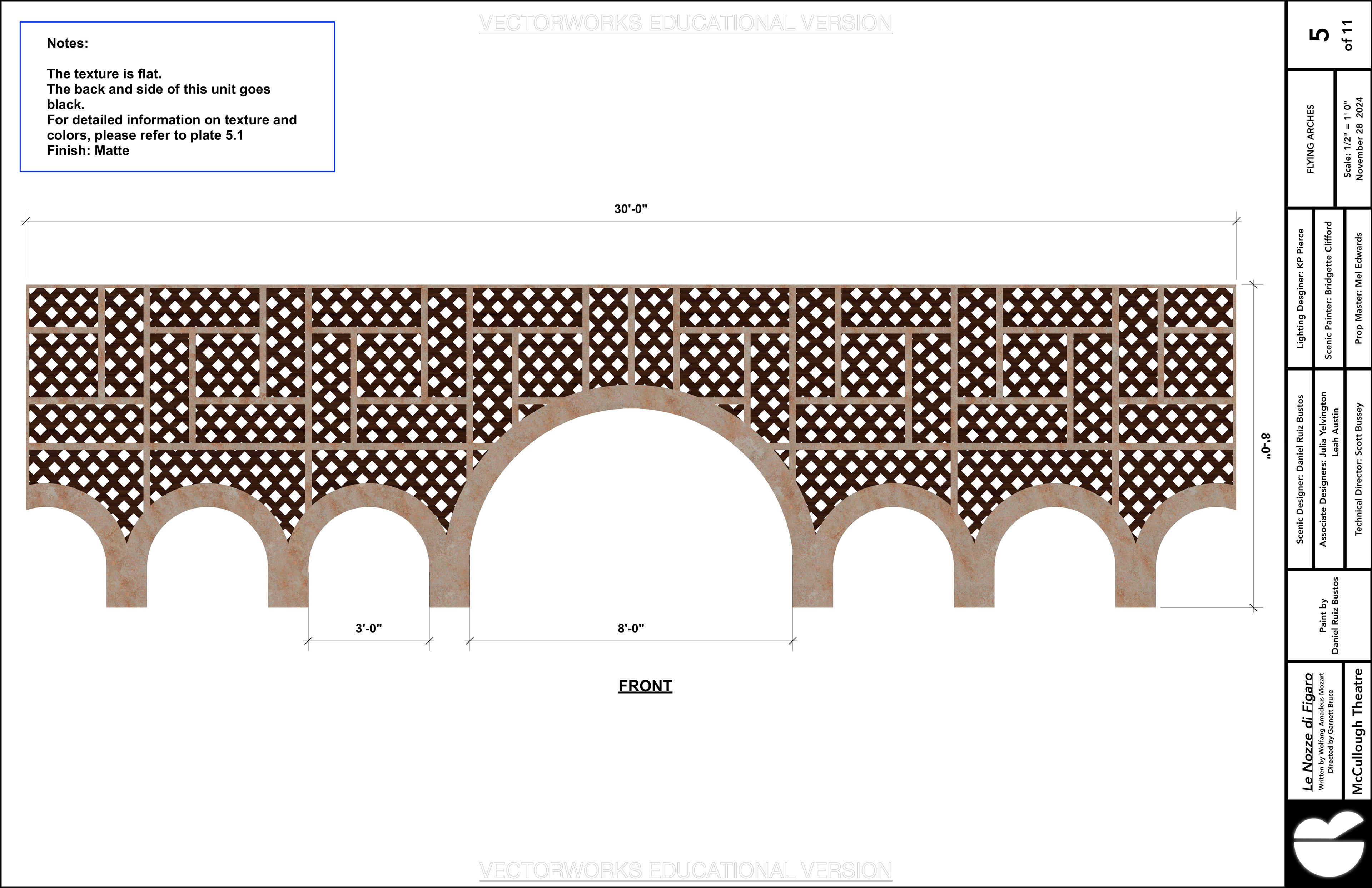The width and height of the screenshot is (1372, 888).
Task: Click the McCullough Theatre label
Action: (1357, 731)
